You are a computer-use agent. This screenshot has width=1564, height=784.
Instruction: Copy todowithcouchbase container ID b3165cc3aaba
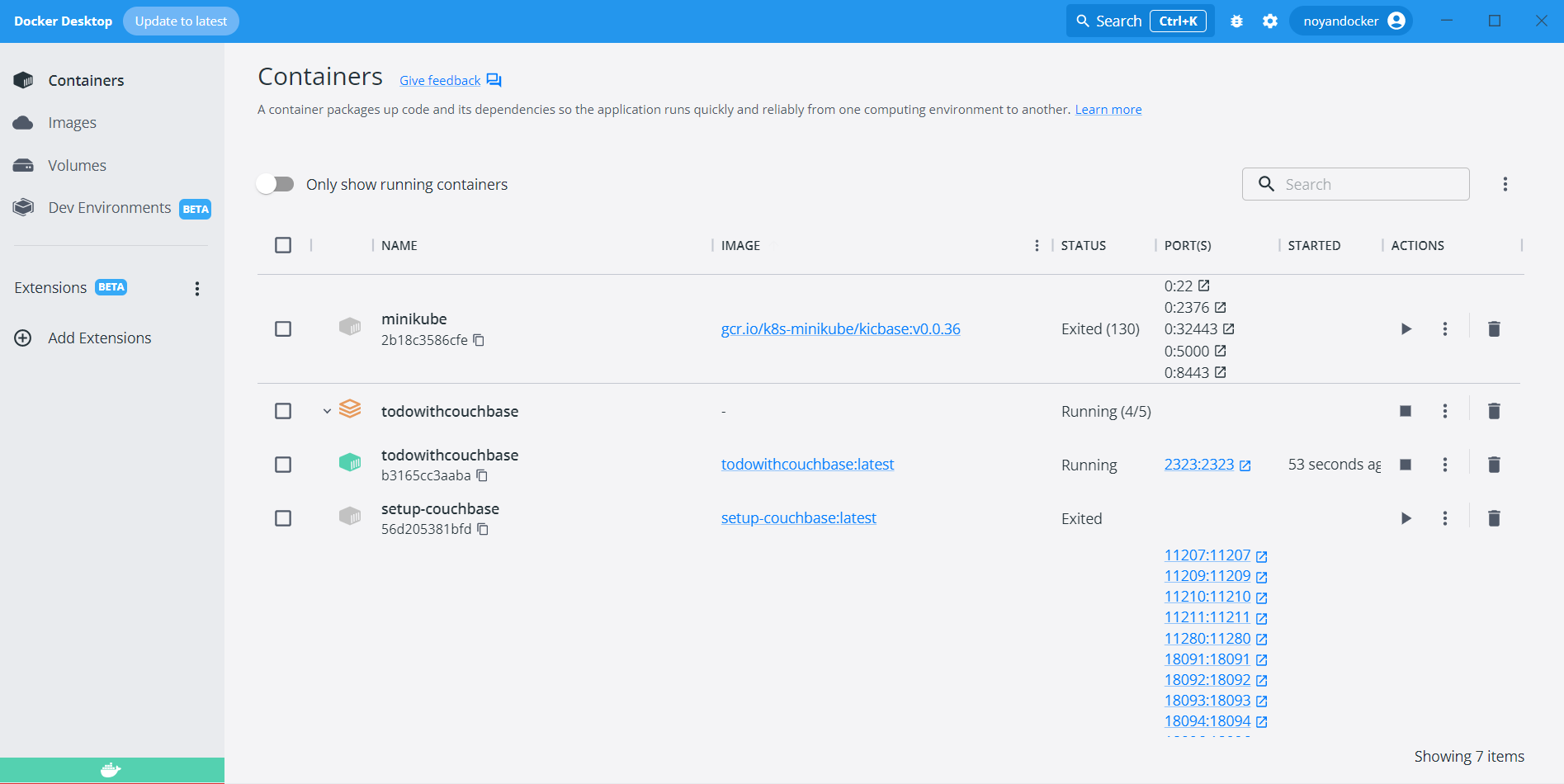482,475
